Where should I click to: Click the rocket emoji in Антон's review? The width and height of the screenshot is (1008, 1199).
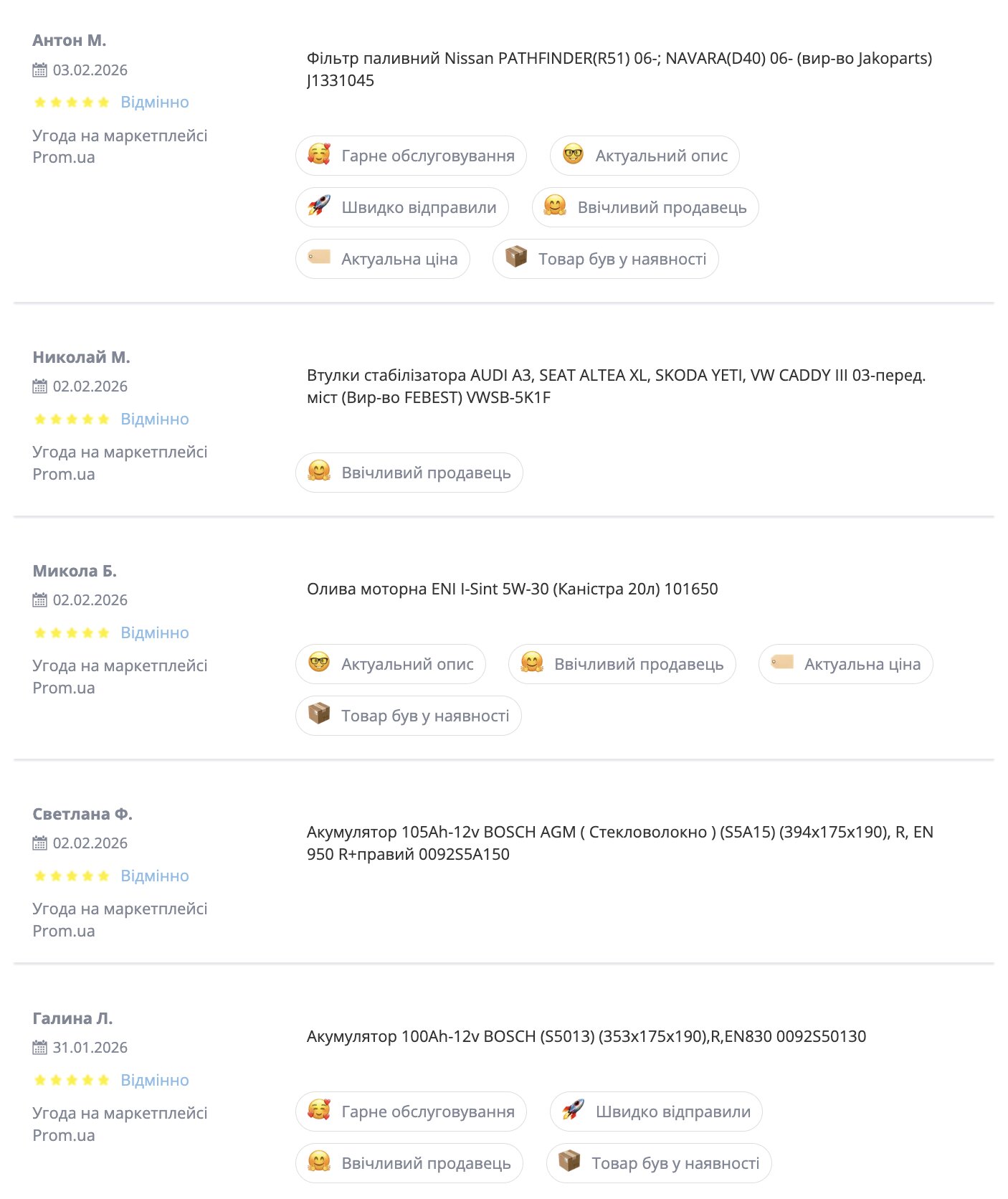(319, 207)
